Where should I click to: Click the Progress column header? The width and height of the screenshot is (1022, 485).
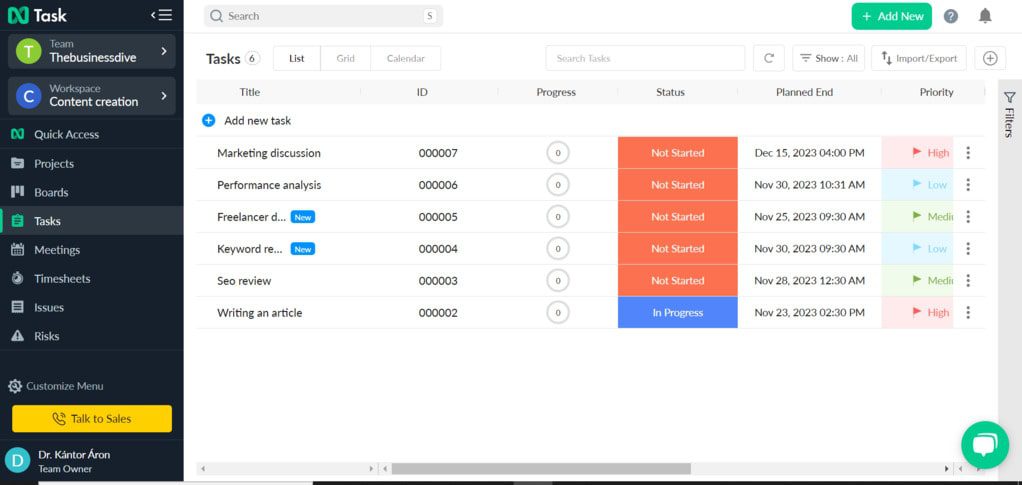[556, 92]
